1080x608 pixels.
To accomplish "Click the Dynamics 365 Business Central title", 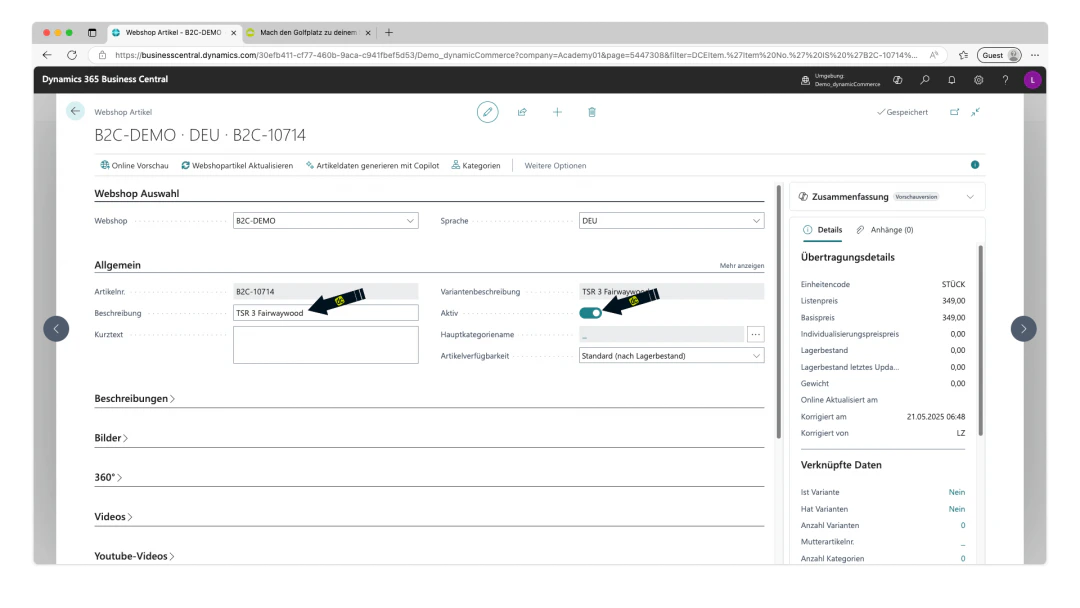I will point(105,79).
